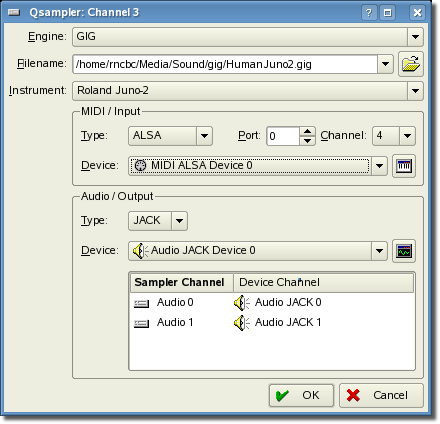Dismiss the dialog with Cancel button
Image resolution: width=440 pixels, height=424 pixels.
click(x=381, y=395)
